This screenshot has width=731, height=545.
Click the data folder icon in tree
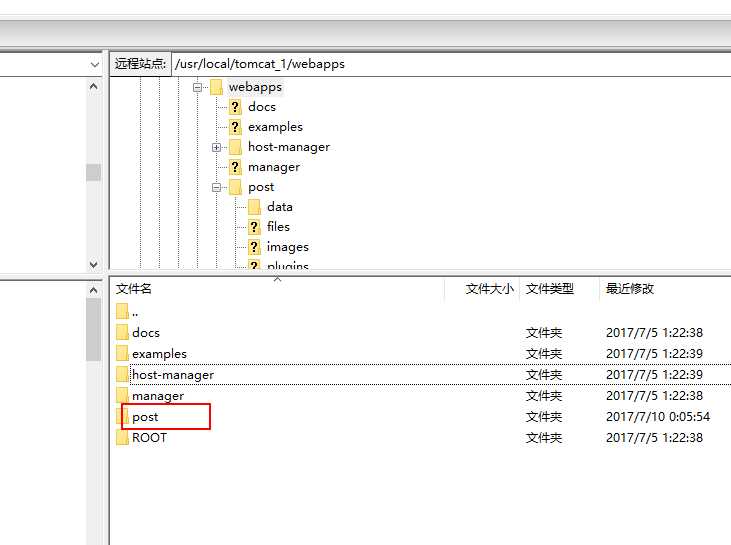[x=254, y=207]
